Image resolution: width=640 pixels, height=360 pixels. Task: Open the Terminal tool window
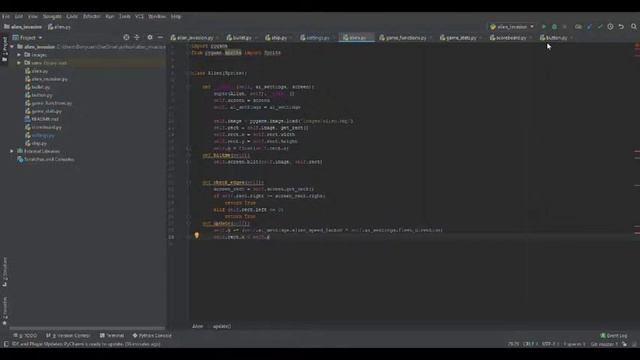(x=112, y=336)
